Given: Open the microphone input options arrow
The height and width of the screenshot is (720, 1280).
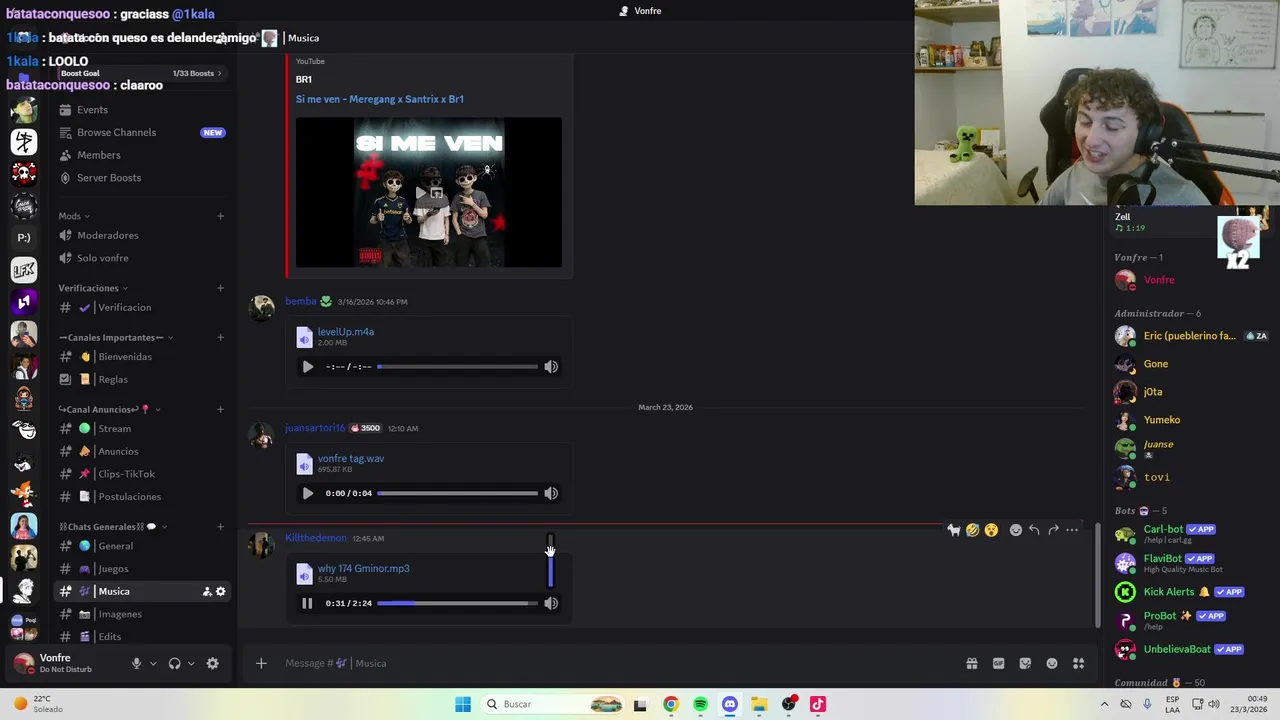Looking at the screenshot, I should click(153, 663).
